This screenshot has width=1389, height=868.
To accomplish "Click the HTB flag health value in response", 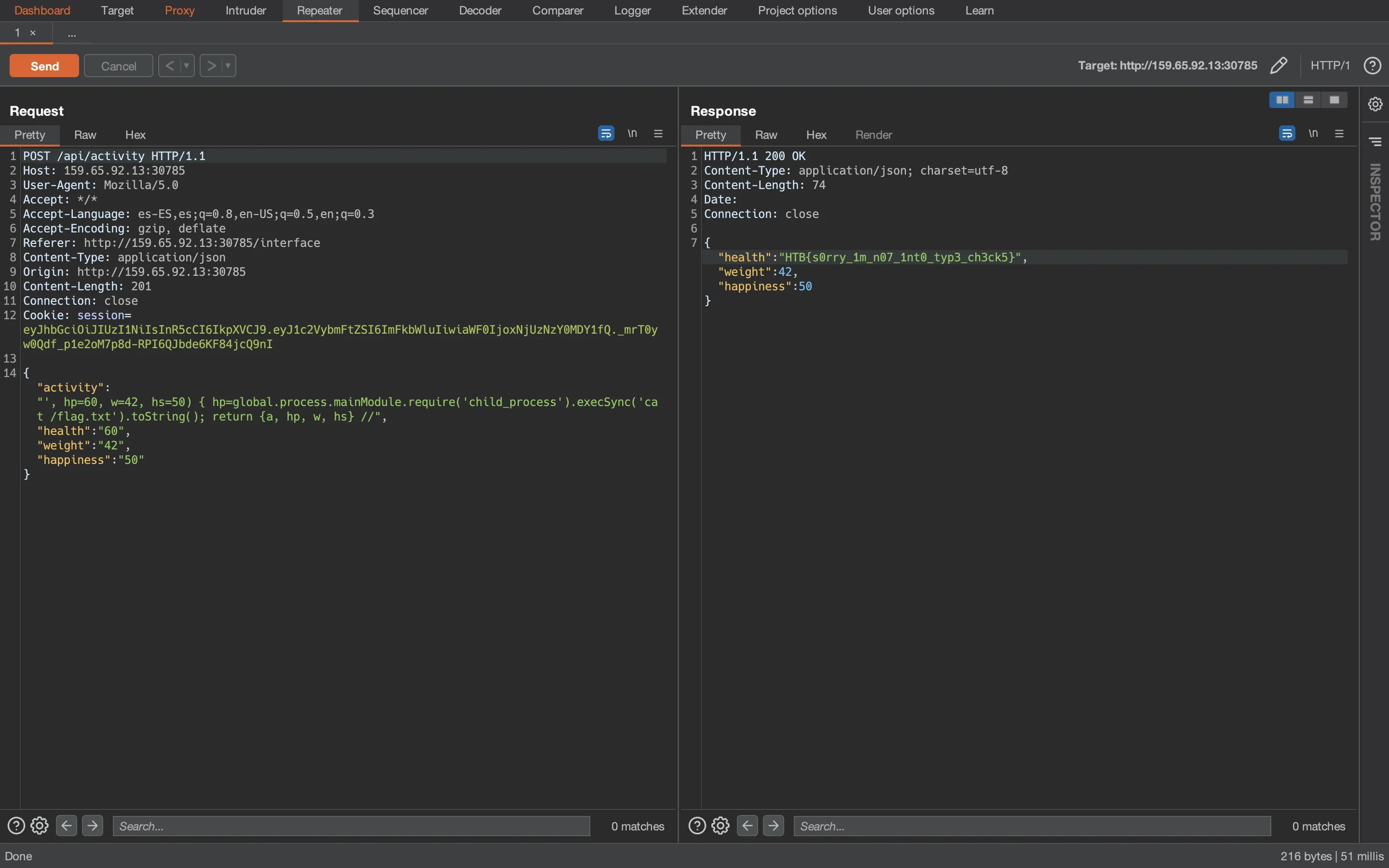I will 900,257.
